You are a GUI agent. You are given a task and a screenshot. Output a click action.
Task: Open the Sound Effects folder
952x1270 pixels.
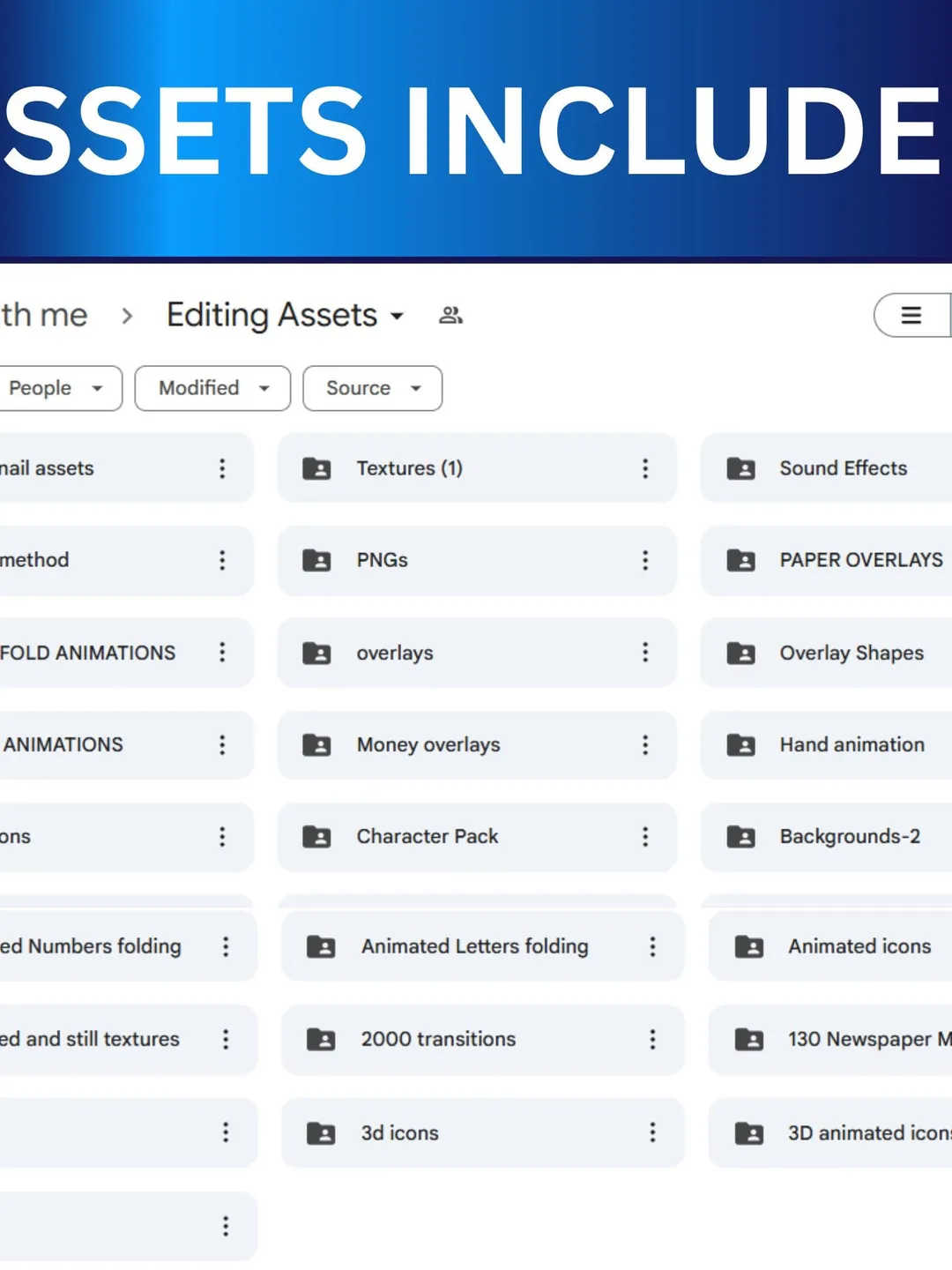click(827, 468)
